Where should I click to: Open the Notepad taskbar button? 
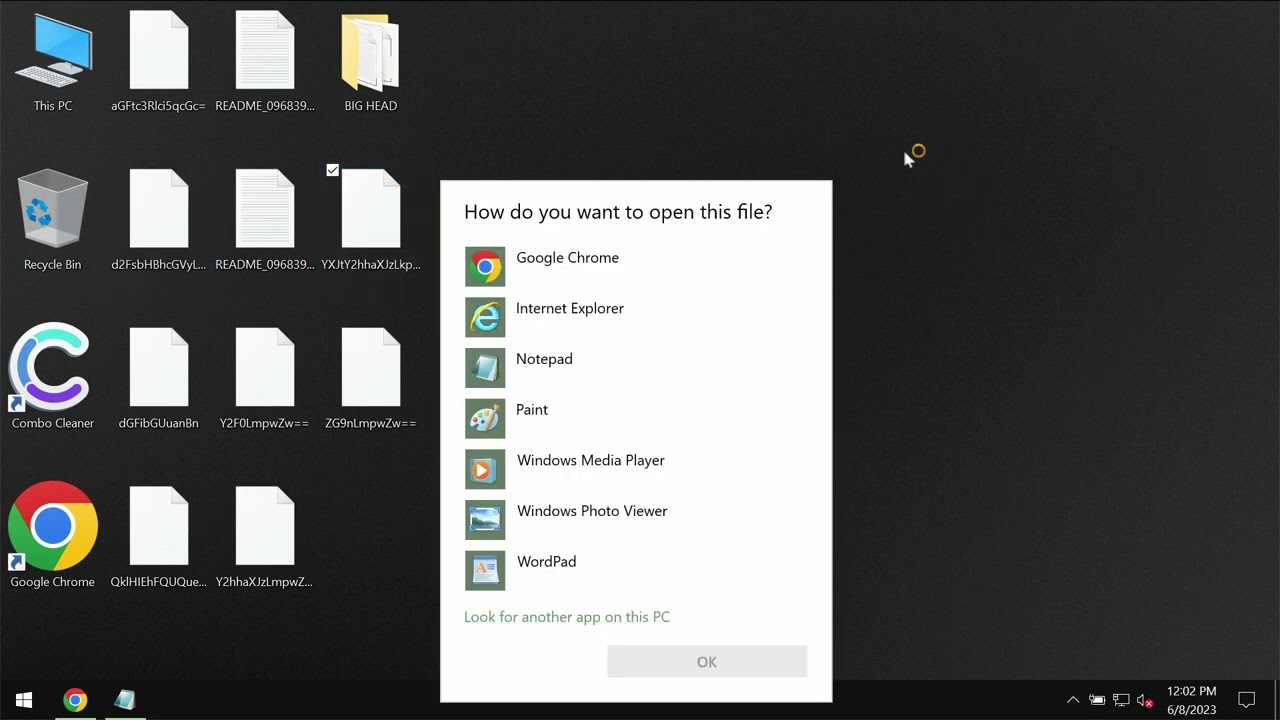(124, 700)
